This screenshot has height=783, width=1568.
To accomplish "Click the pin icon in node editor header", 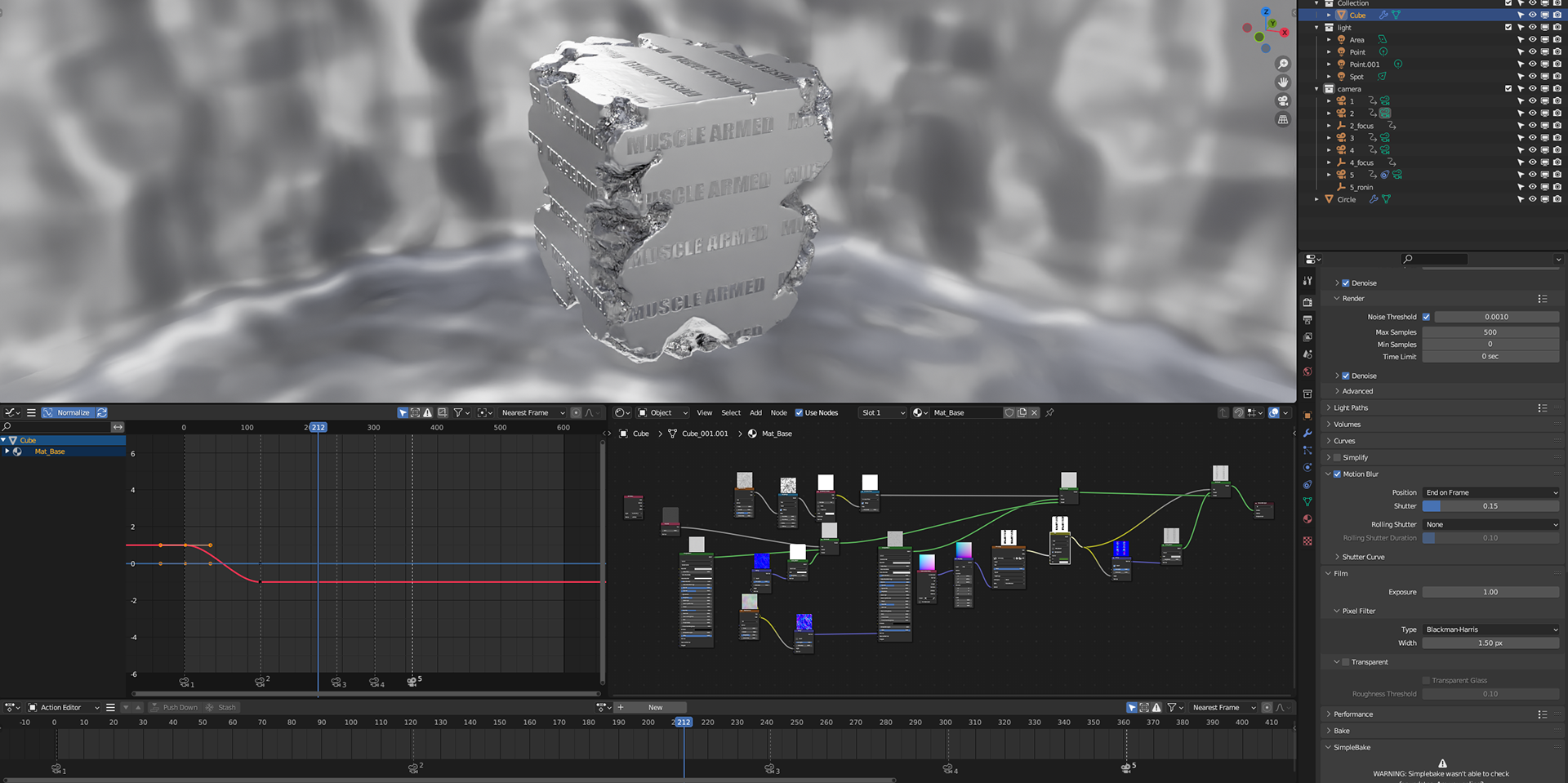I will point(1050,412).
